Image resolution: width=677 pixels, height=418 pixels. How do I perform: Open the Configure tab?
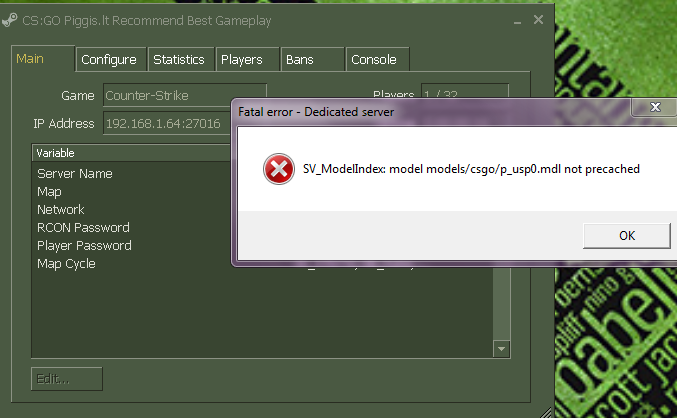[x=111, y=59]
